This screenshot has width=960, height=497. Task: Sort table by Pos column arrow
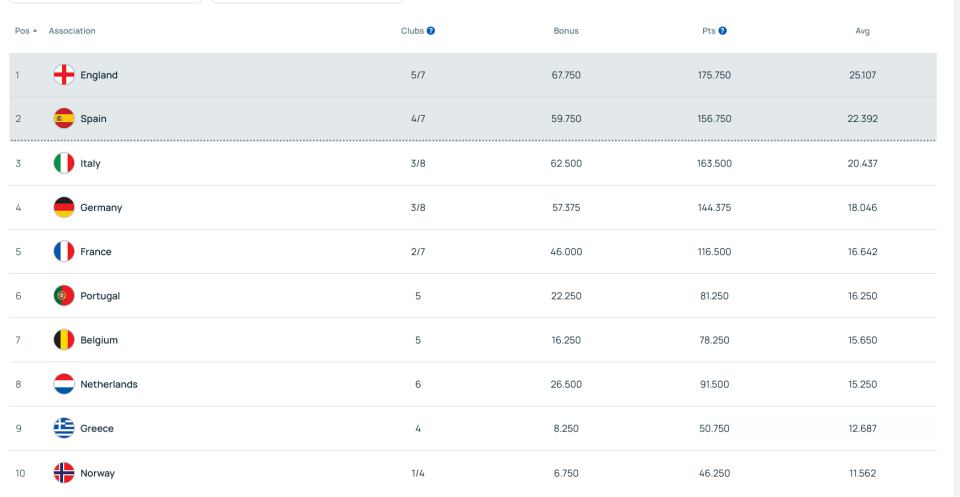tap(35, 31)
